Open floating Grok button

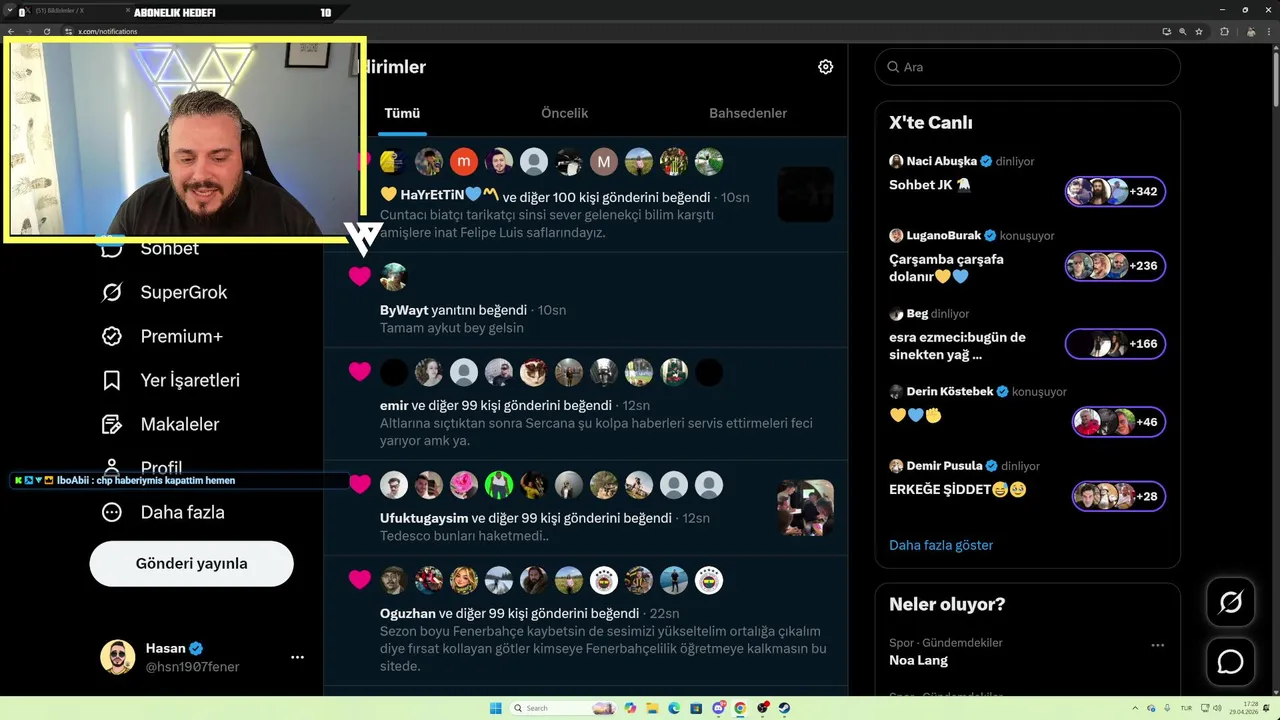pyautogui.click(x=1230, y=602)
